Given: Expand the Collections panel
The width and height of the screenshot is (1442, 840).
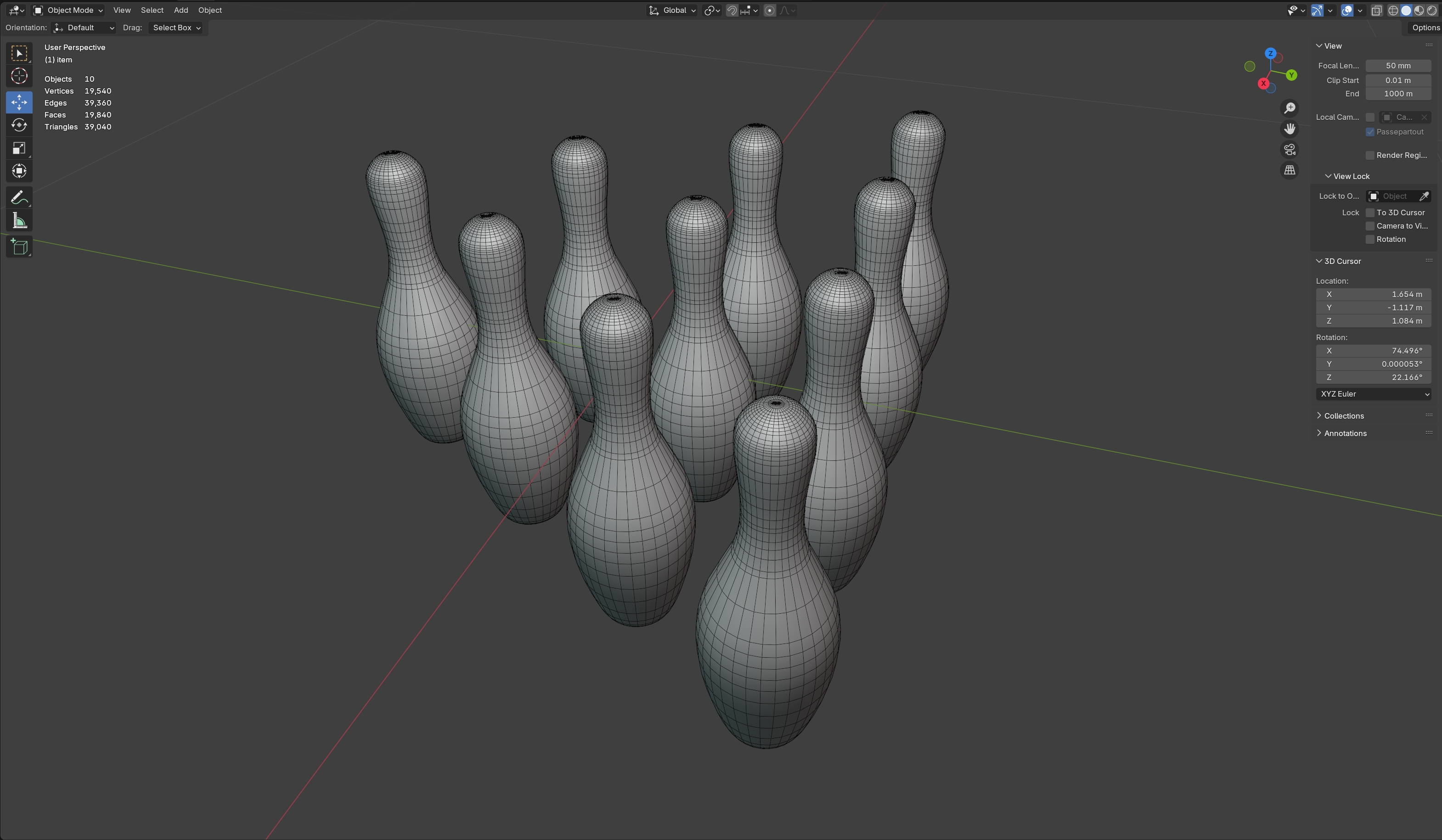Looking at the screenshot, I should [1344, 416].
